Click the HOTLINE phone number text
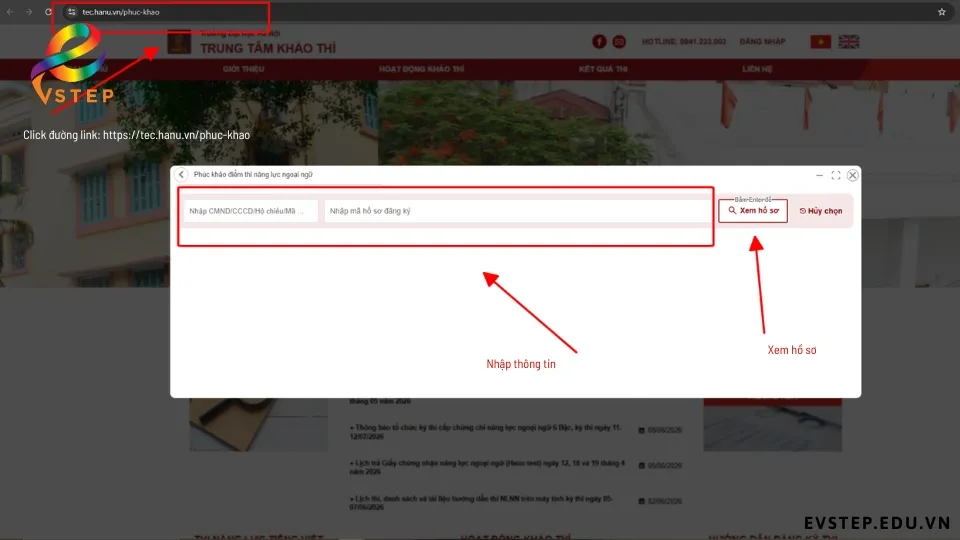 684,41
